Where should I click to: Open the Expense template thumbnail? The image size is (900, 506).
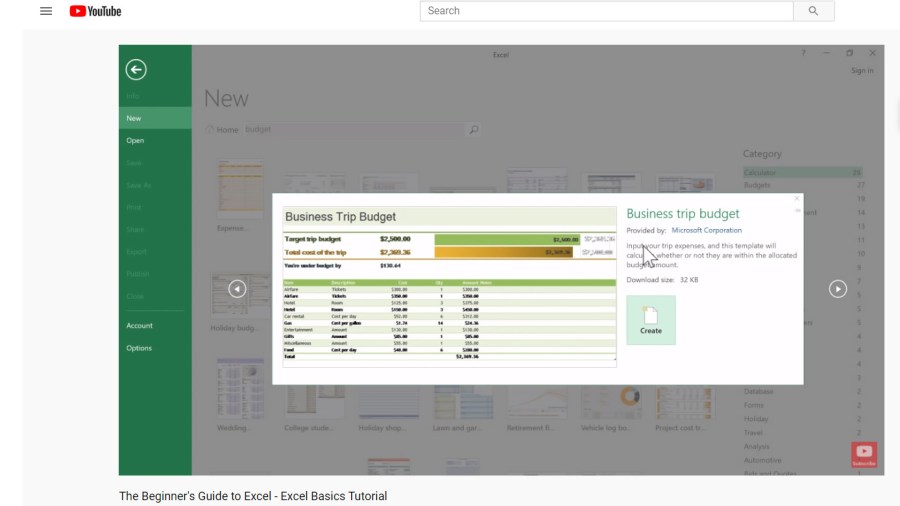(x=240, y=189)
